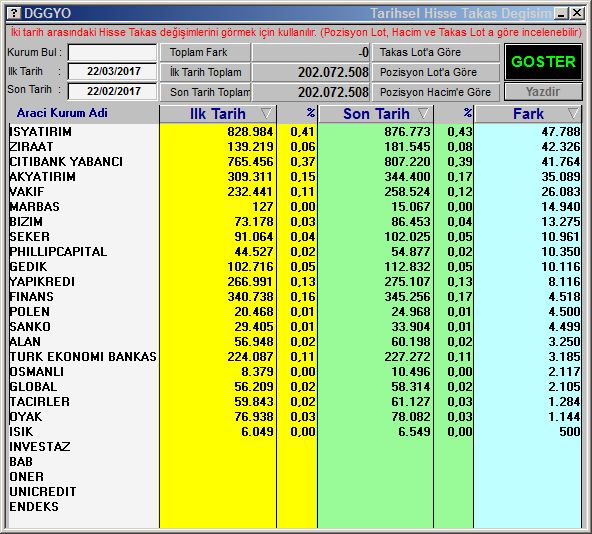Select the ISYATIRIM row
The width and height of the screenshot is (592, 534).
(295, 132)
